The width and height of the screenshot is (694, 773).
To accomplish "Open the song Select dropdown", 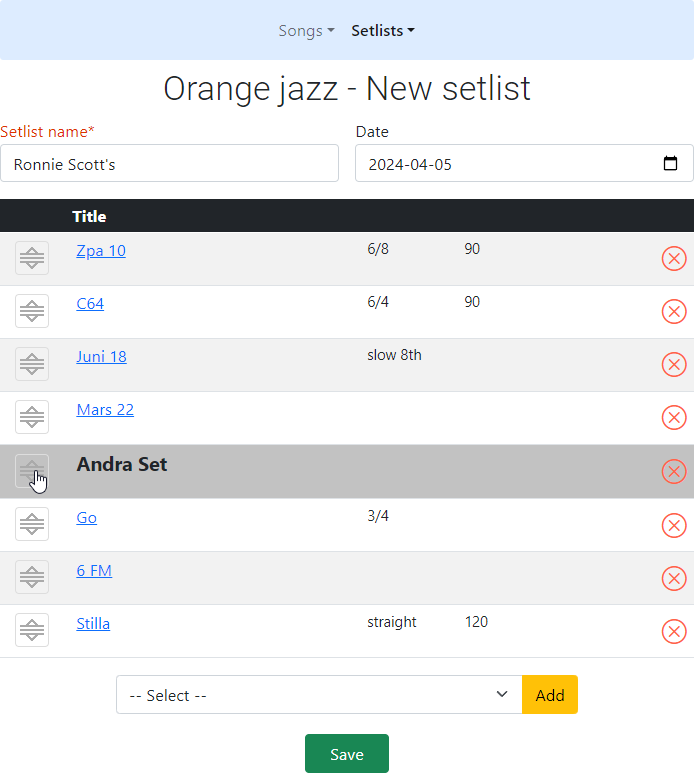I will click(x=319, y=695).
